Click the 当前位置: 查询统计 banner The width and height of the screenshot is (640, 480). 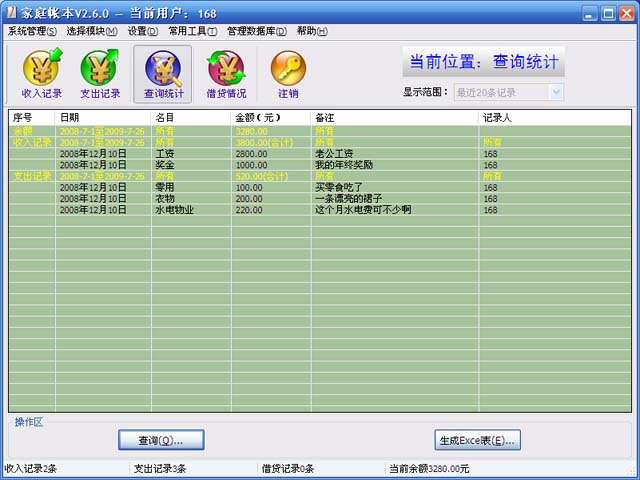483,62
